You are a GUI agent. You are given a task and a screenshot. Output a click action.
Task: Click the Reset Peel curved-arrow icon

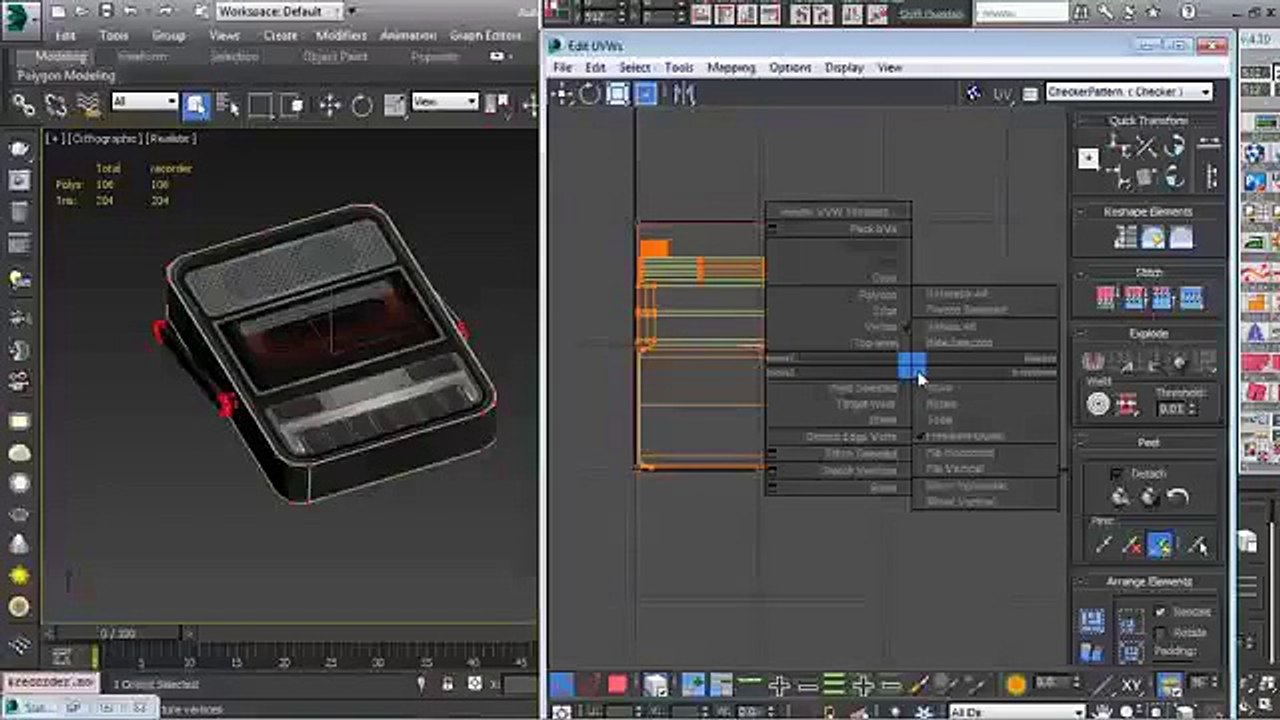coord(1178,496)
